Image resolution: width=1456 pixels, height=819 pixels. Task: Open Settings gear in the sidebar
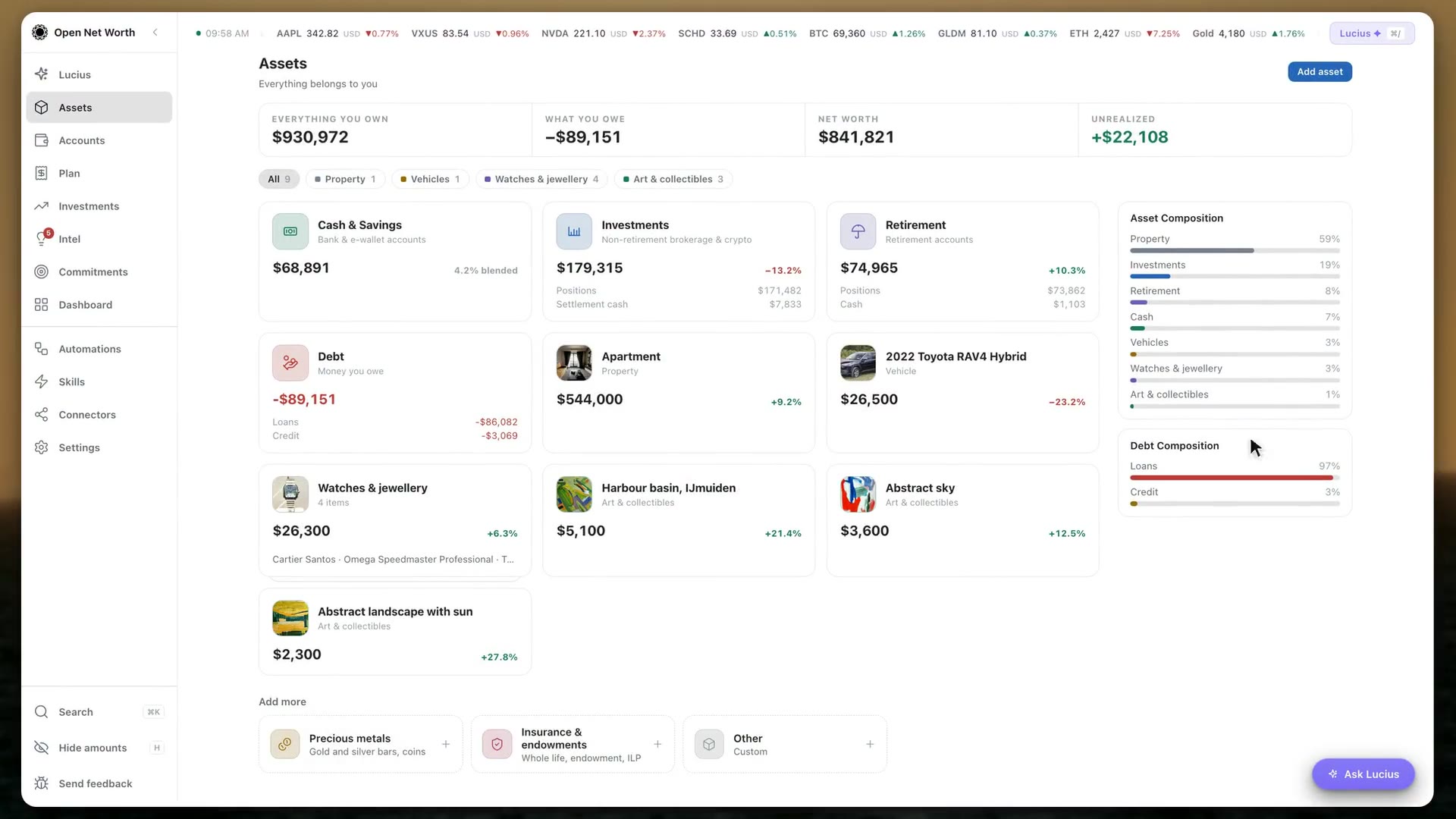(42, 447)
